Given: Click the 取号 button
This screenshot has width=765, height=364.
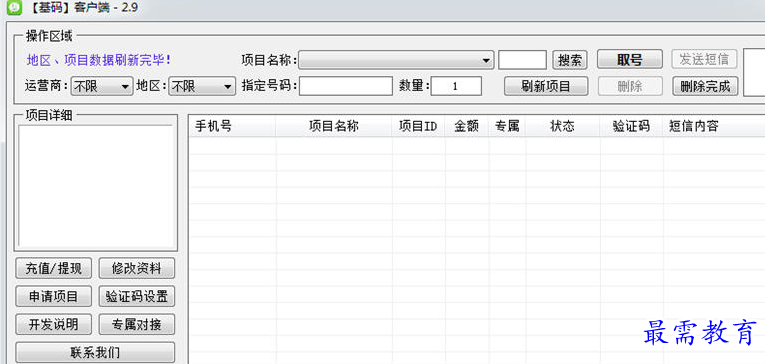Looking at the screenshot, I should click(630, 60).
